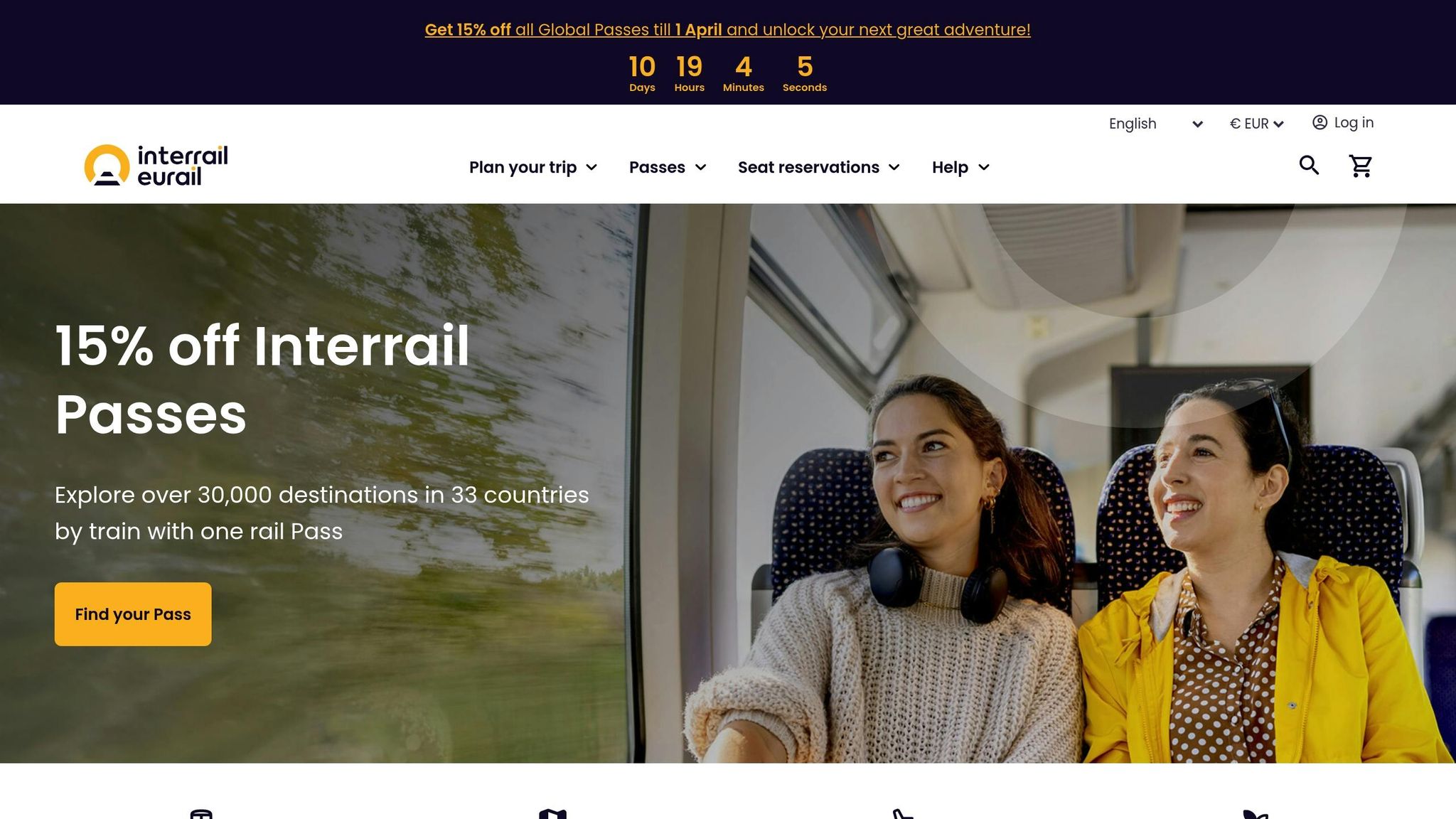
Task: Click the Log in link
Action: point(1354,122)
